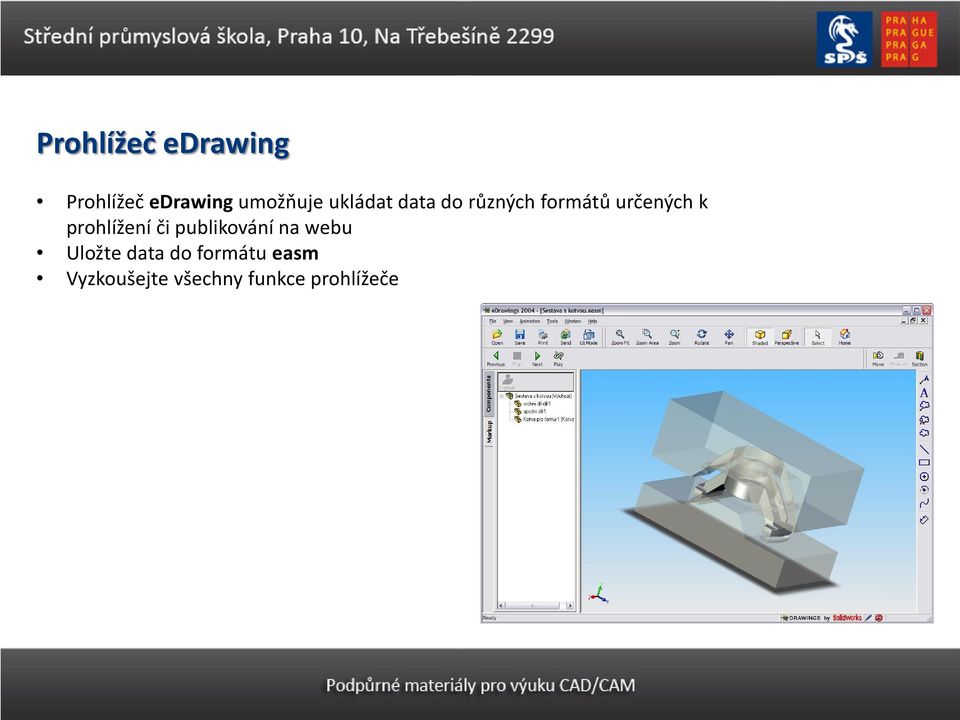Image resolution: width=960 pixels, height=720 pixels.
Task: Collapse the Sestava s kotvou tree node
Action: [x=502, y=396]
